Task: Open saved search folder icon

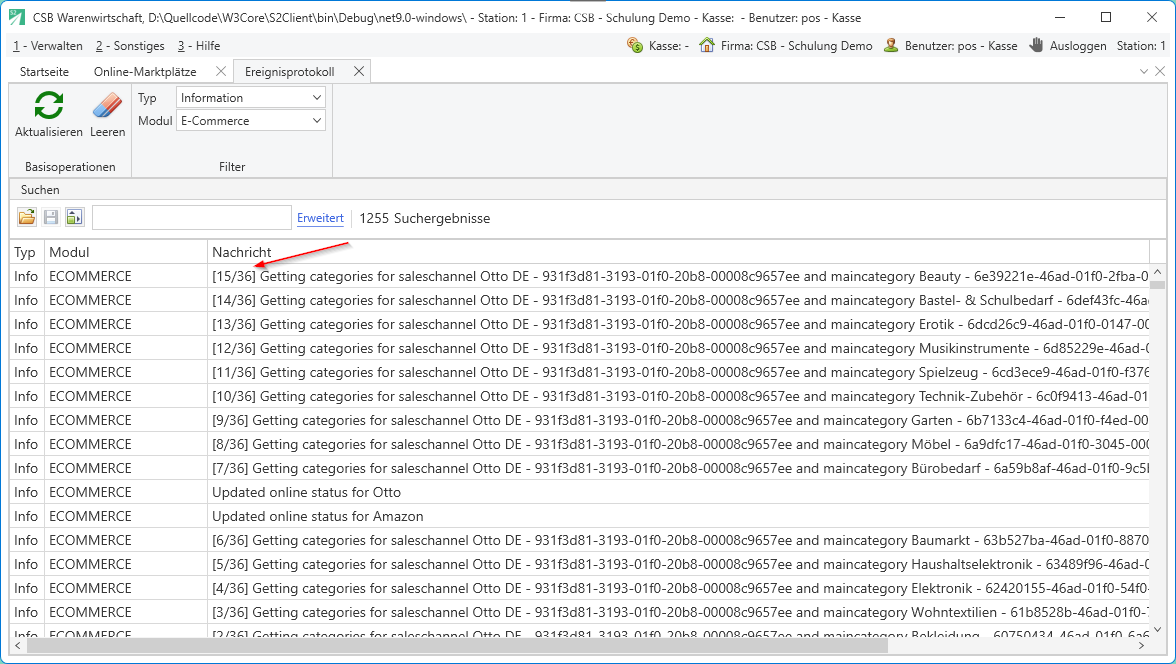Action: pos(27,218)
